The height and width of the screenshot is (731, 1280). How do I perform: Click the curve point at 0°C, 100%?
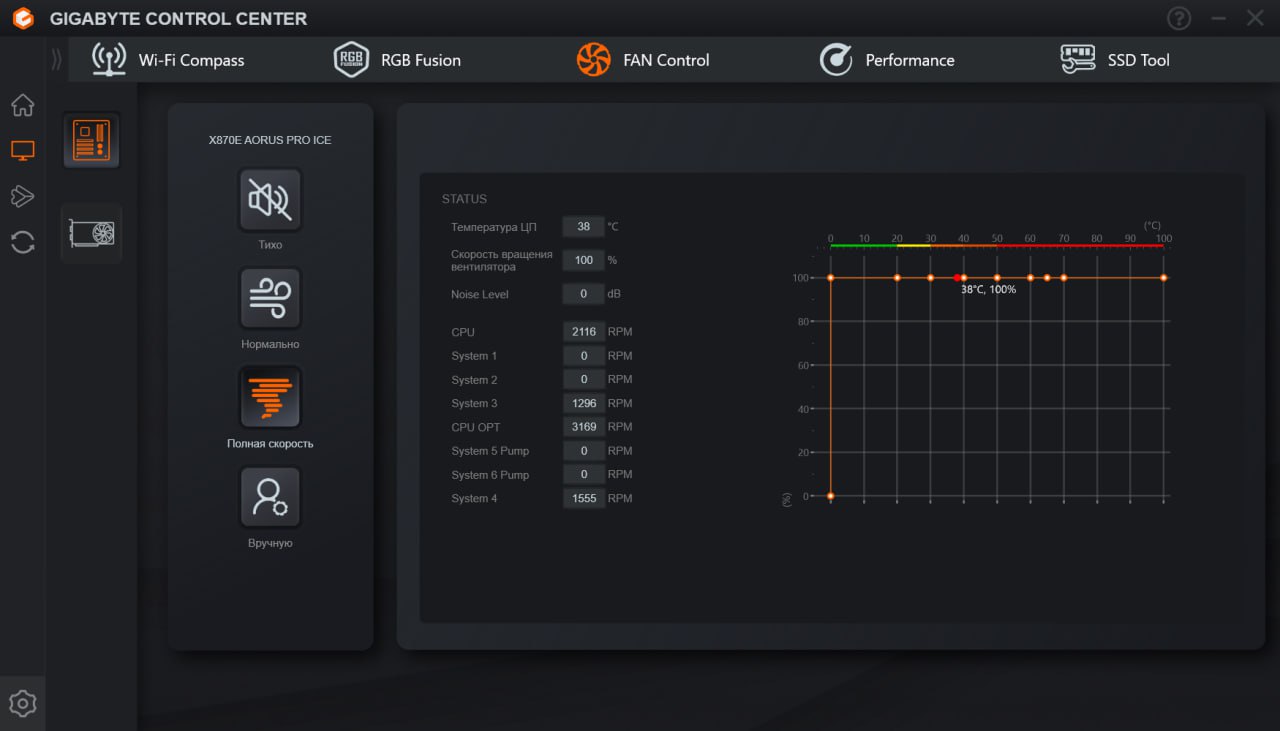click(830, 278)
